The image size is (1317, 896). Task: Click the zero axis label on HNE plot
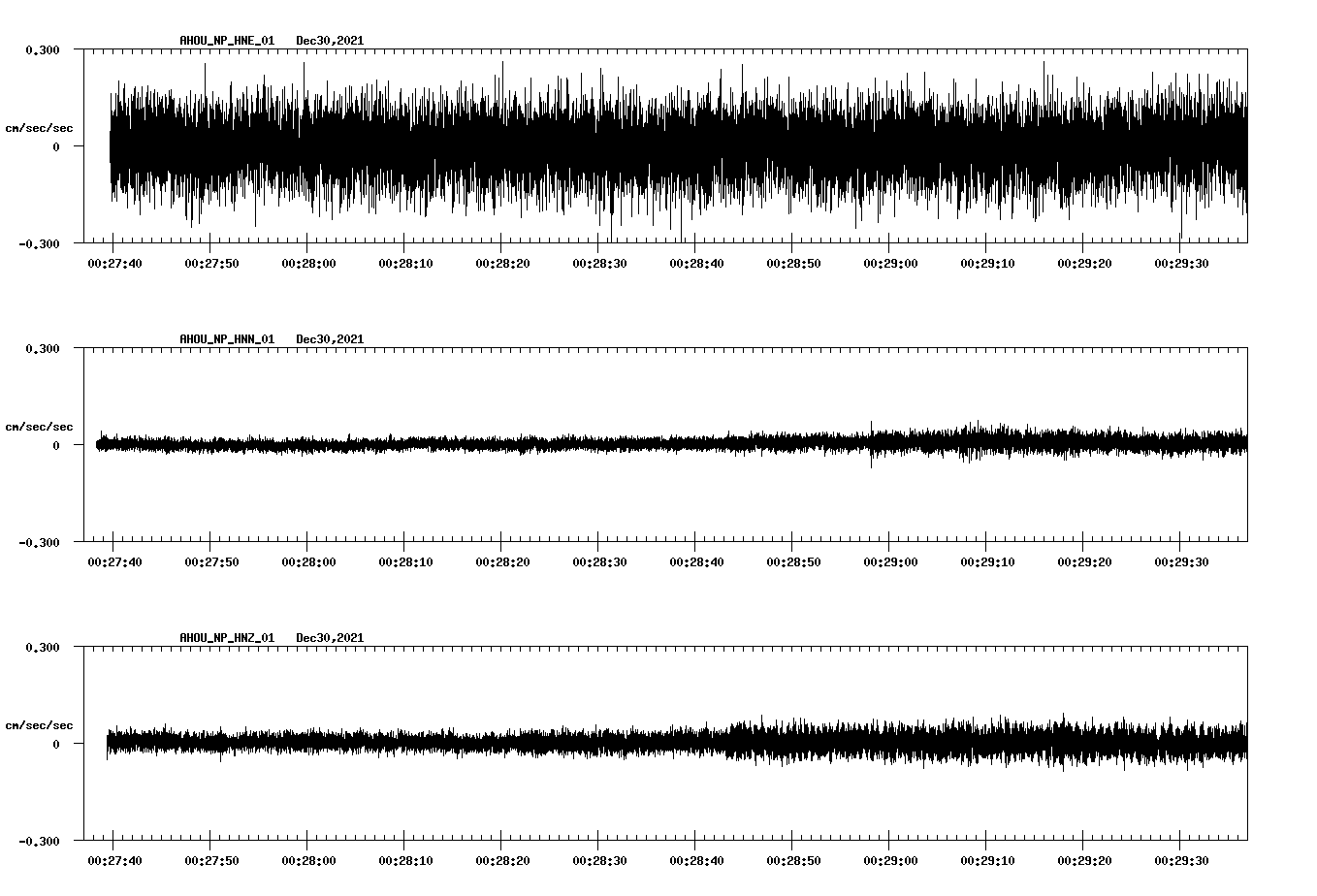coord(56,146)
